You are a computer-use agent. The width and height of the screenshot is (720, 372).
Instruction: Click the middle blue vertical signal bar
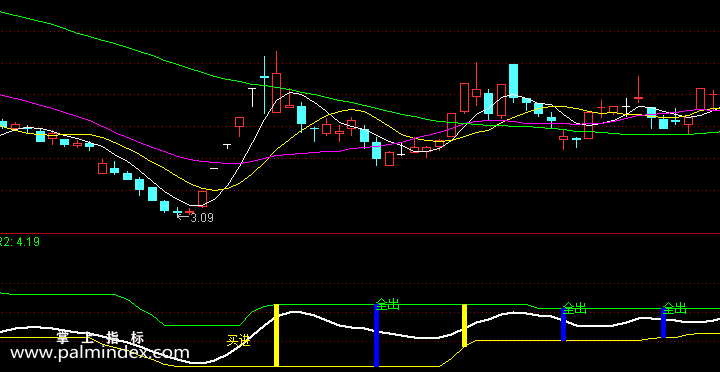[x=563, y=324]
